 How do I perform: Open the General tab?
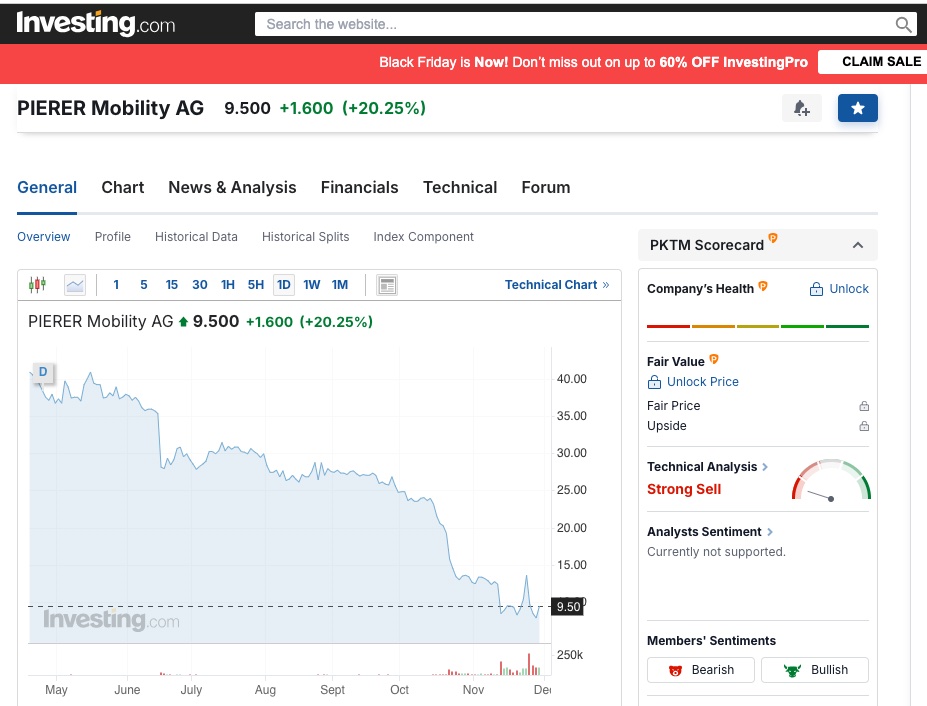click(x=47, y=187)
